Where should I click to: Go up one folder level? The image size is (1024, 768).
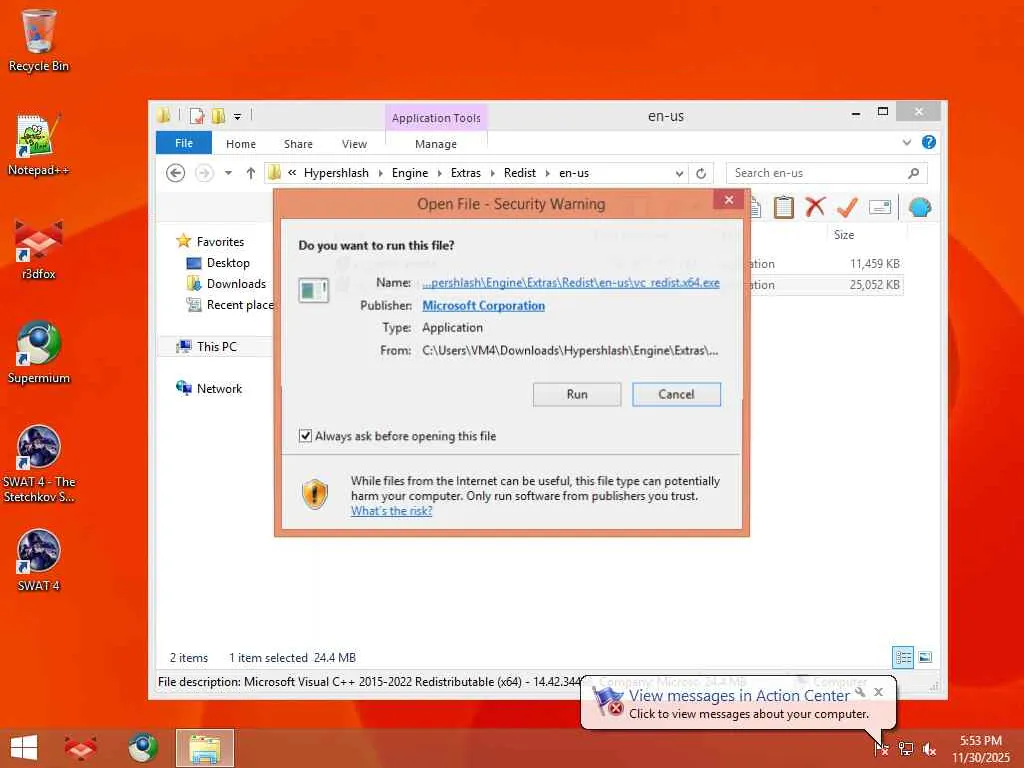click(x=251, y=173)
